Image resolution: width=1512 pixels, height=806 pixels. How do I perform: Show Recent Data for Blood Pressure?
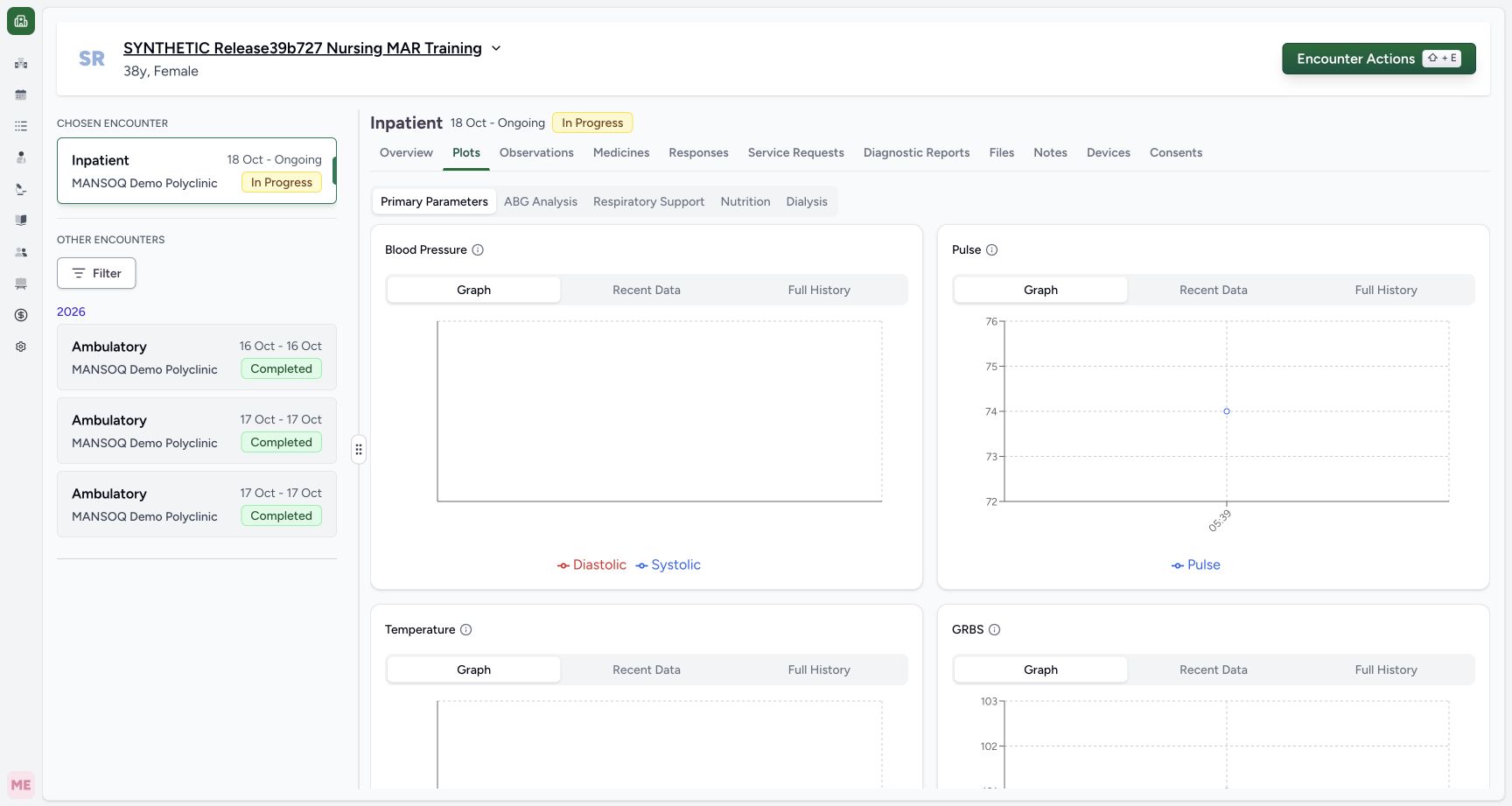click(x=647, y=290)
